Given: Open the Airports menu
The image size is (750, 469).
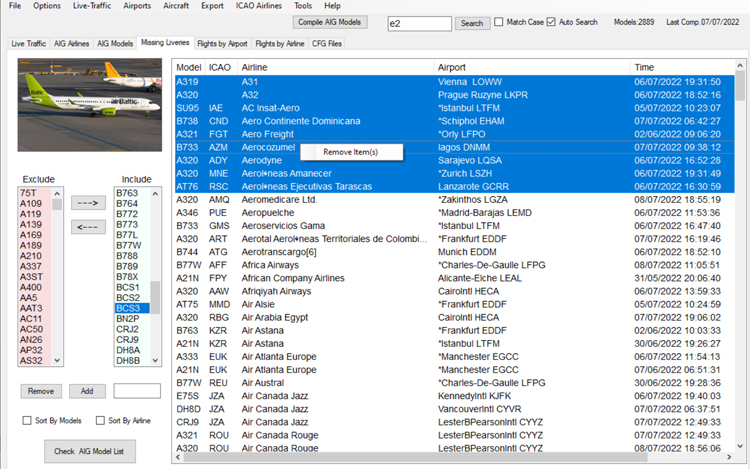Looking at the screenshot, I should (x=137, y=6).
